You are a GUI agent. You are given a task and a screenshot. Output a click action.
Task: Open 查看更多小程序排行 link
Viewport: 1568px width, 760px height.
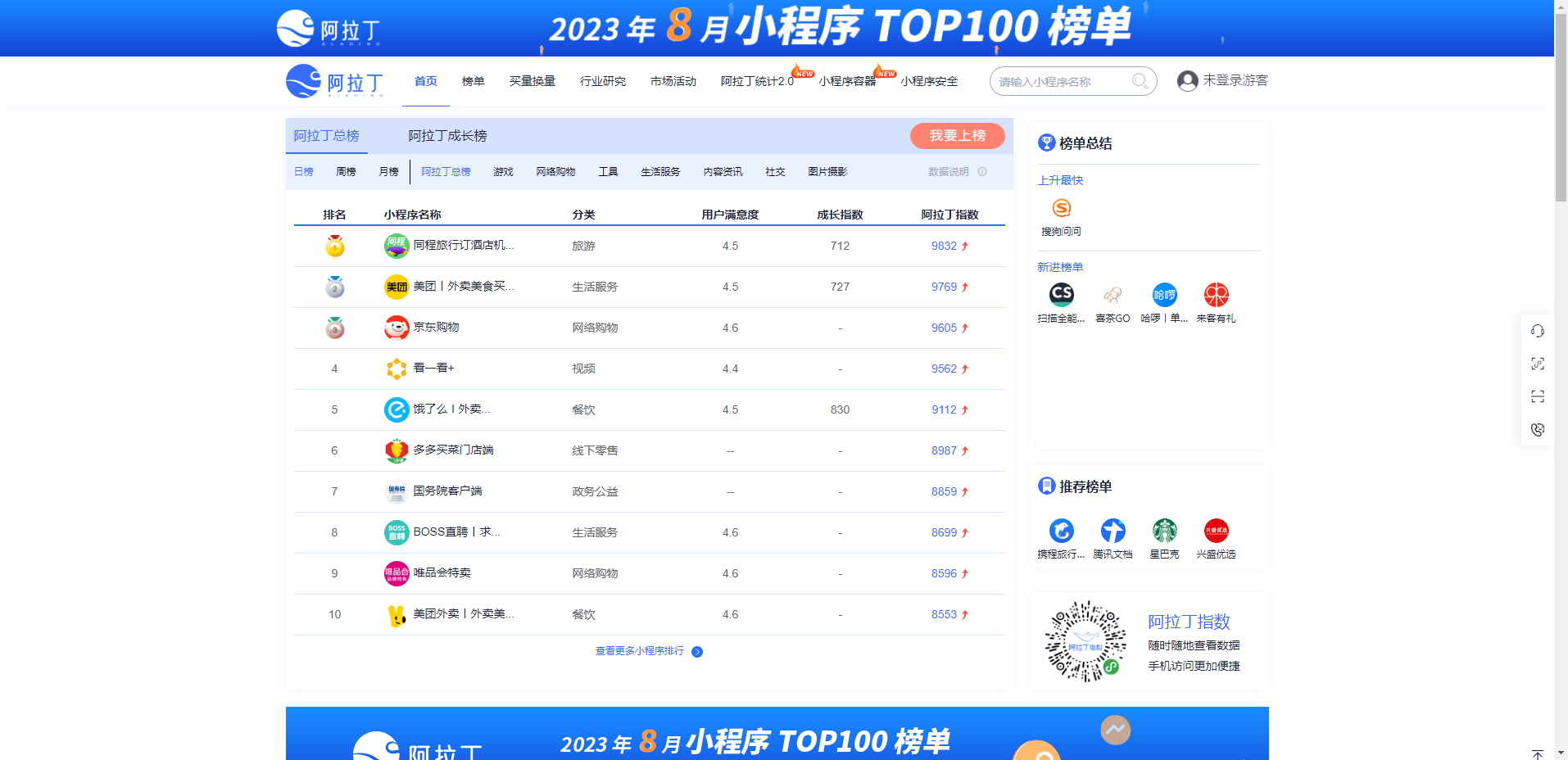(639, 652)
